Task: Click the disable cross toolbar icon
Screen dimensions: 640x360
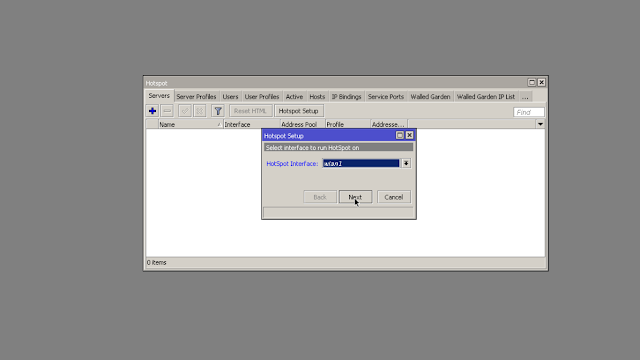Action: coord(200,111)
